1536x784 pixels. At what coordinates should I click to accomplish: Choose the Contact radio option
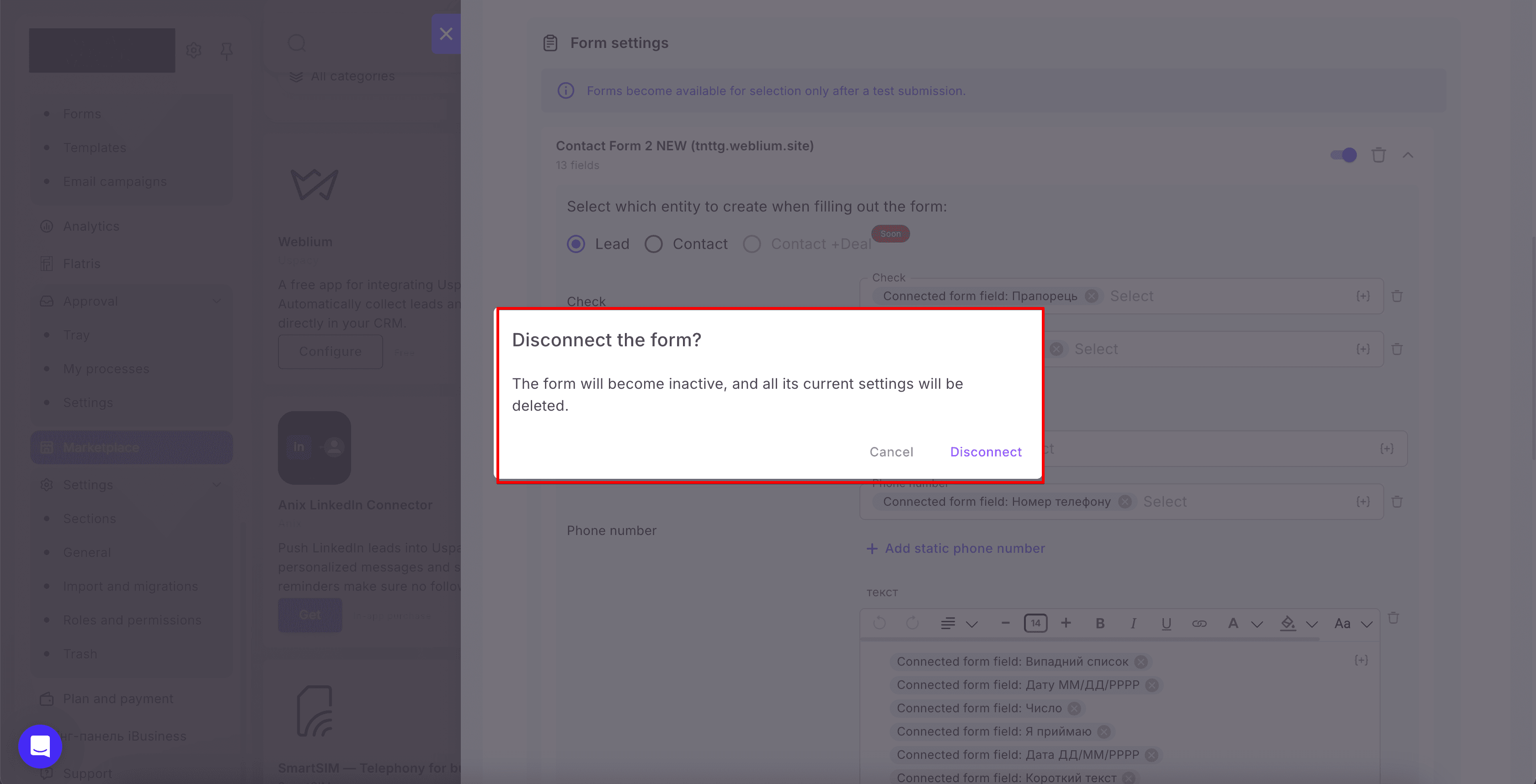click(654, 244)
